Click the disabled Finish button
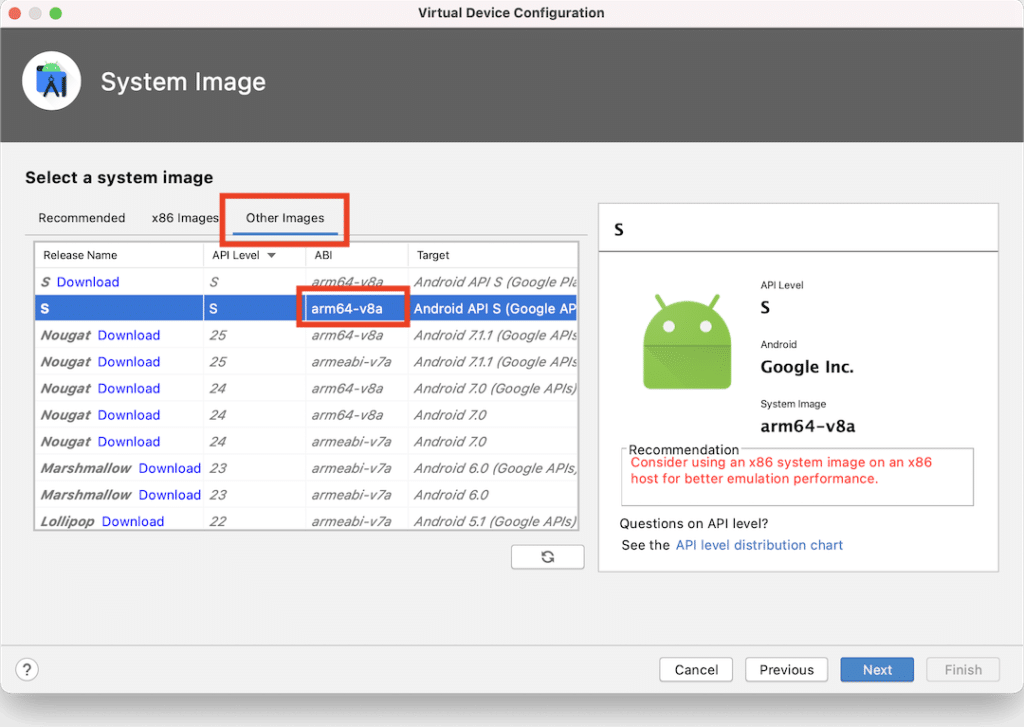This screenshot has width=1024, height=727. tap(963, 670)
